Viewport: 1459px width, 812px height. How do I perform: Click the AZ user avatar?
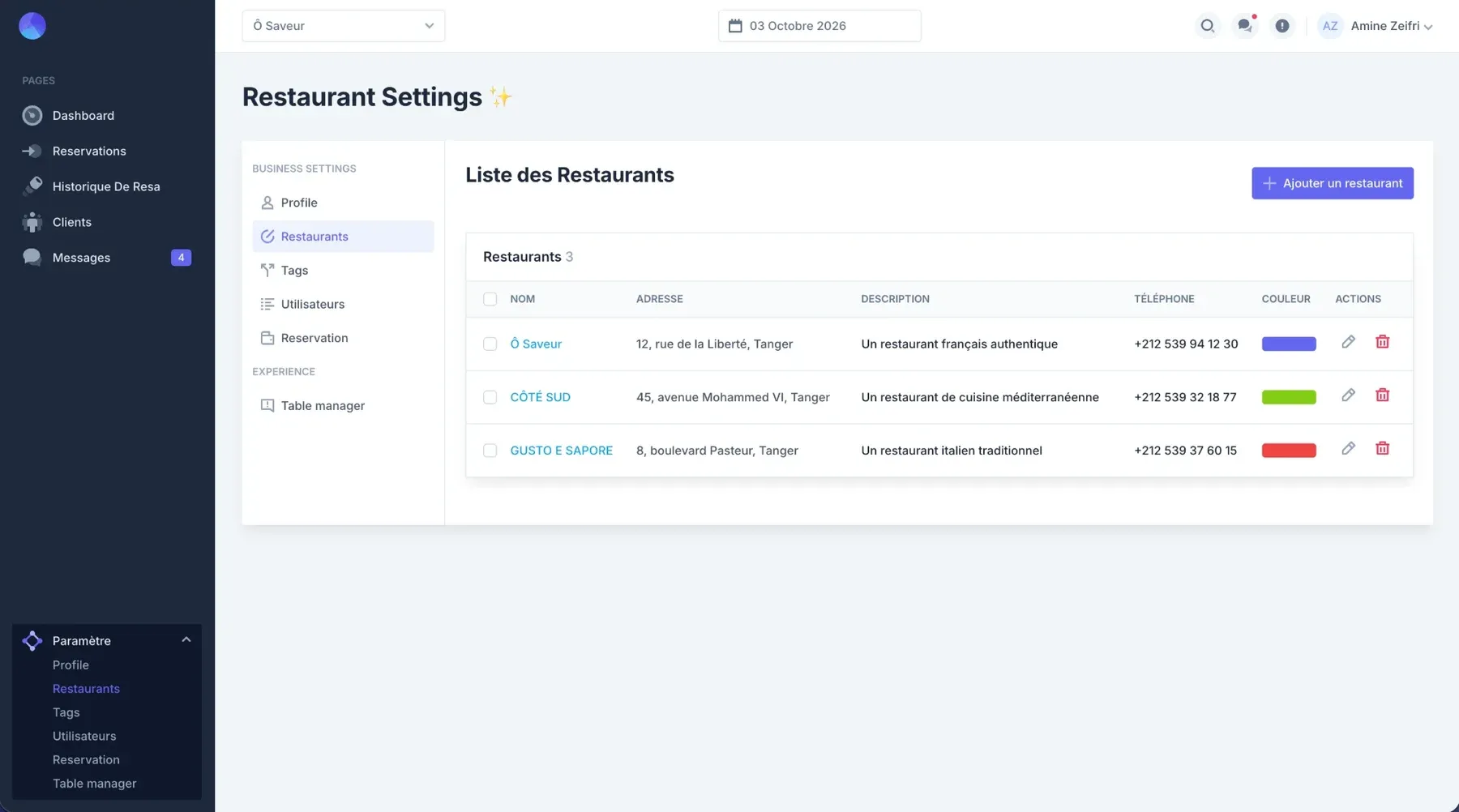tap(1330, 26)
